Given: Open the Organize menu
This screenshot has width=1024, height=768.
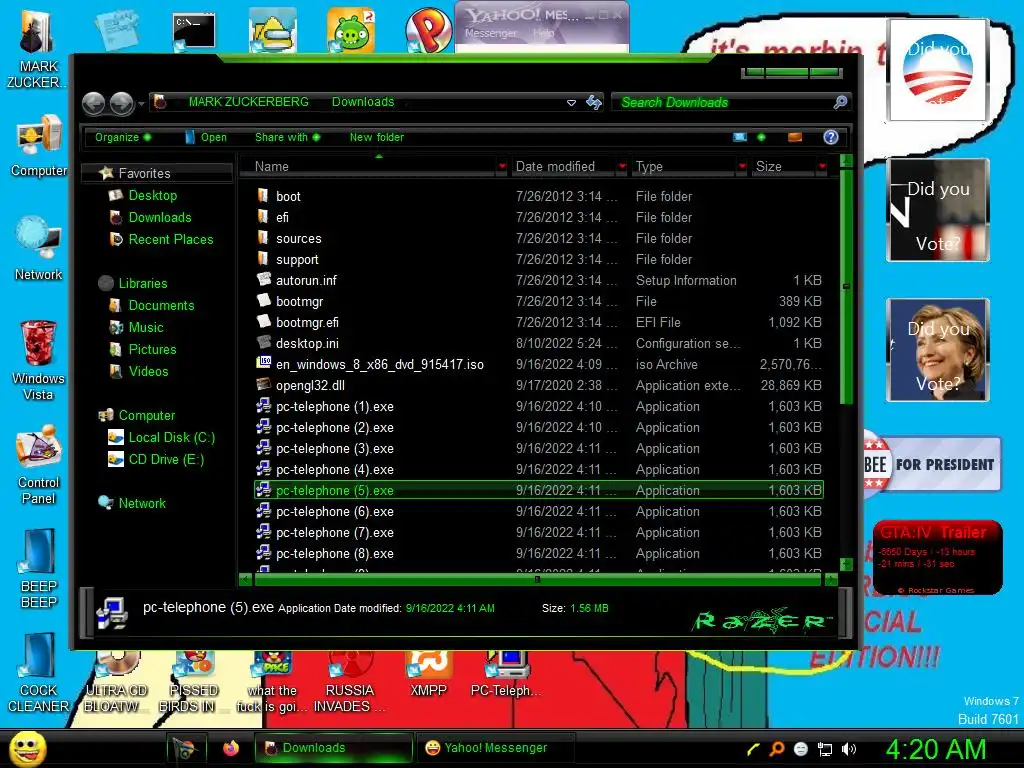Looking at the screenshot, I should [123, 137].
